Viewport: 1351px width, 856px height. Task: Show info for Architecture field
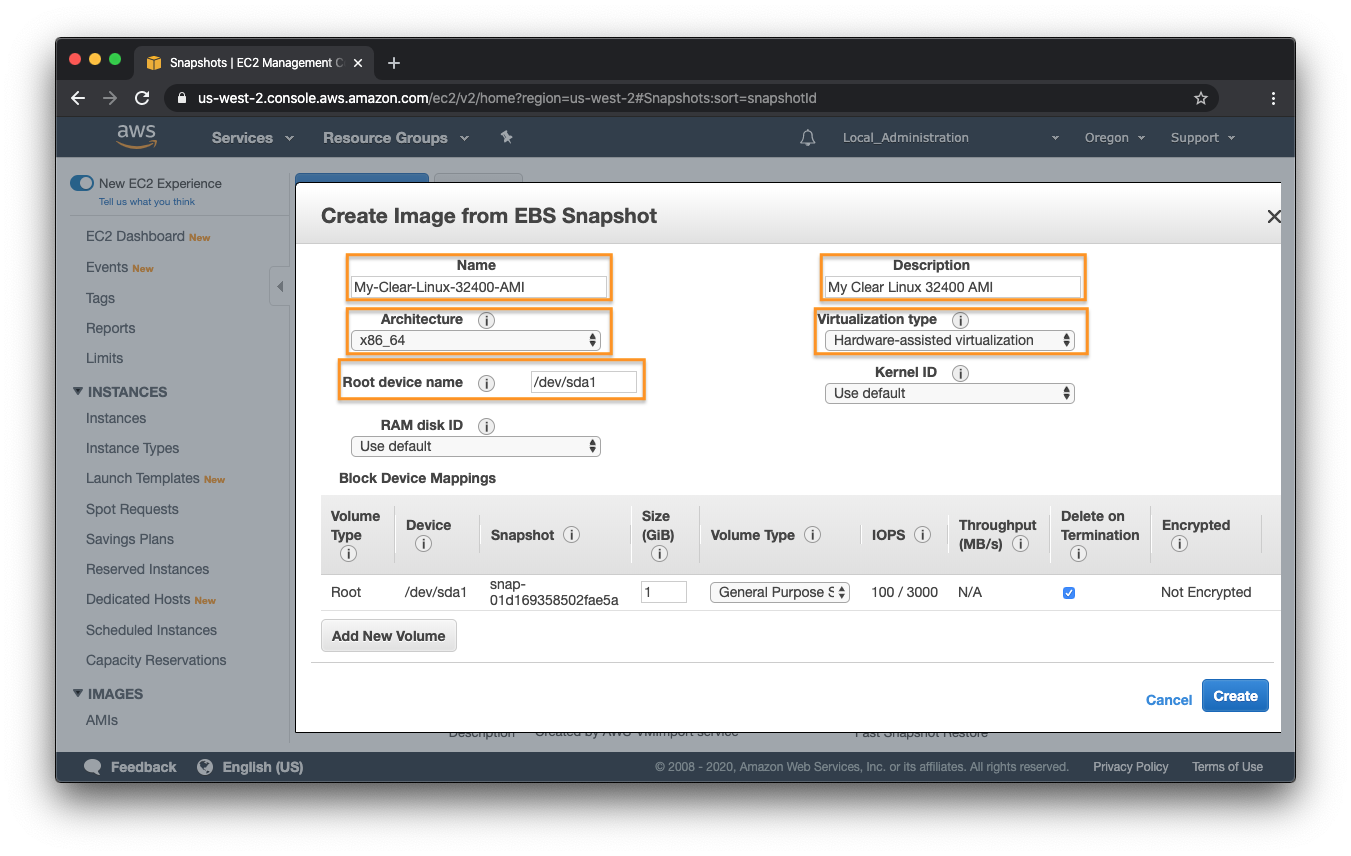point(487,321)
